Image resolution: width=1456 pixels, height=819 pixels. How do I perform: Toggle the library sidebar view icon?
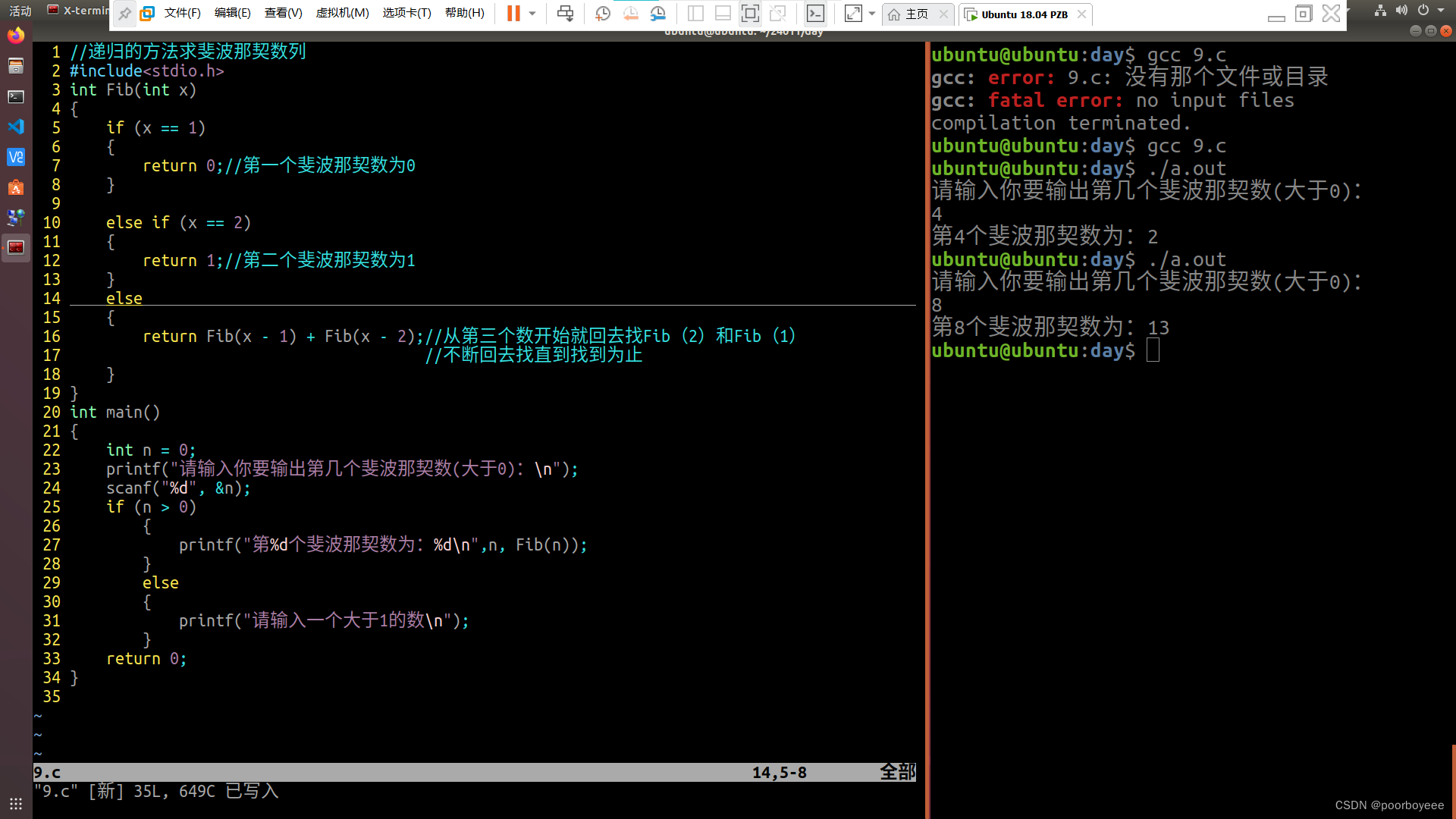tap(695, 13)
